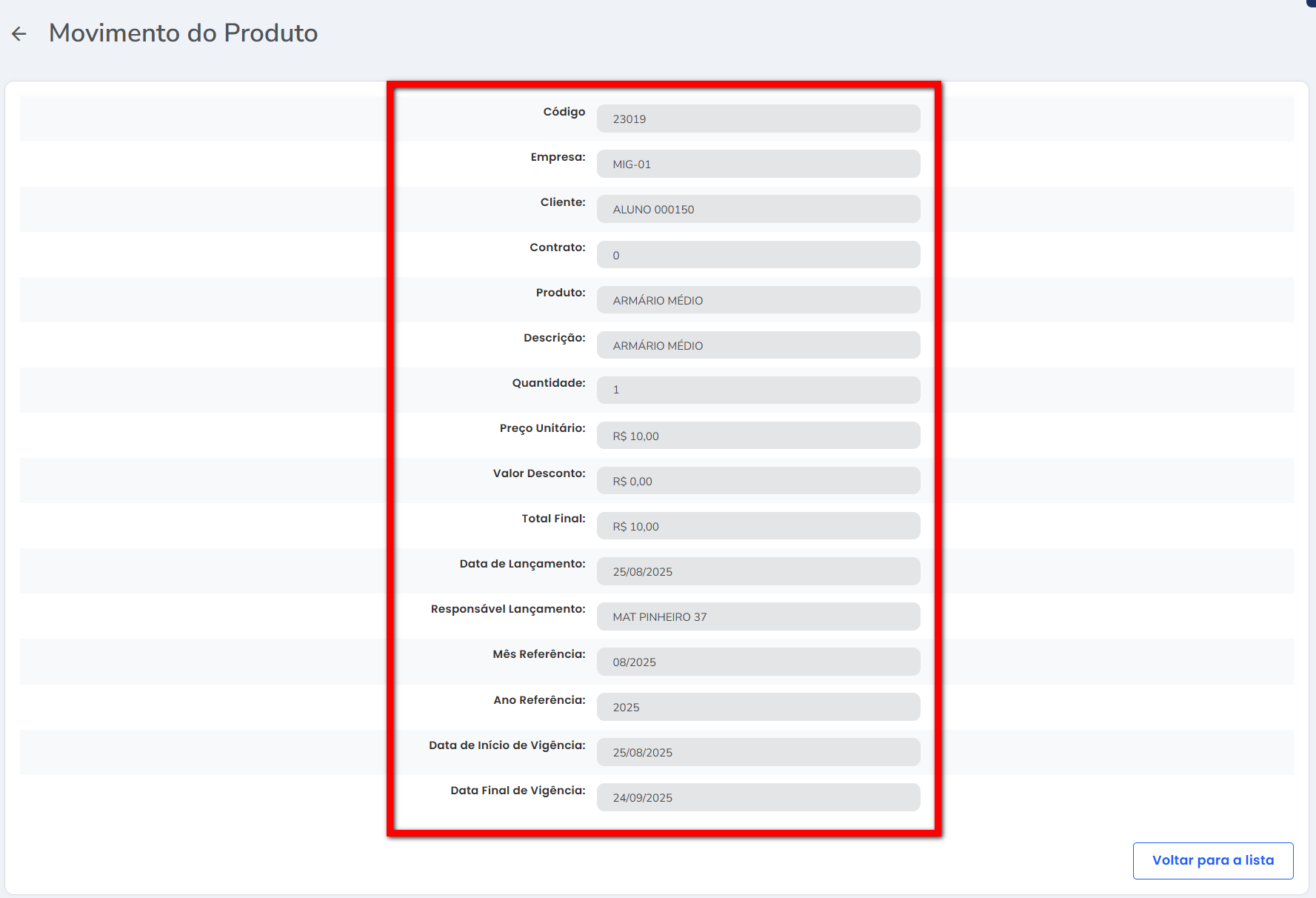Click the Total Final field
This screenshot has width=1316, height=898.
tap(758, 526)
